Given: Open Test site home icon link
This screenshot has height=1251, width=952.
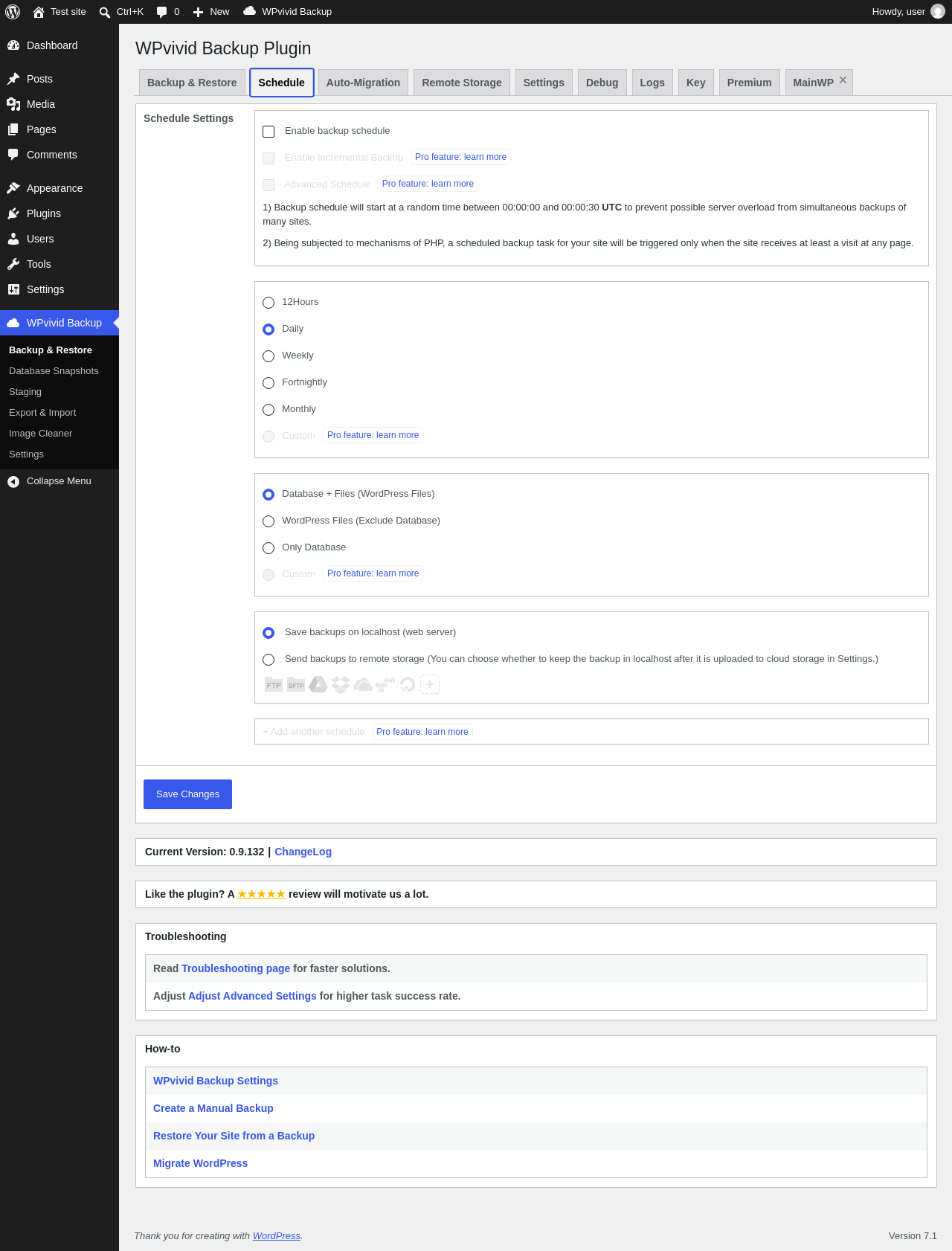Looking at the screenshot, I should point(39,12).
